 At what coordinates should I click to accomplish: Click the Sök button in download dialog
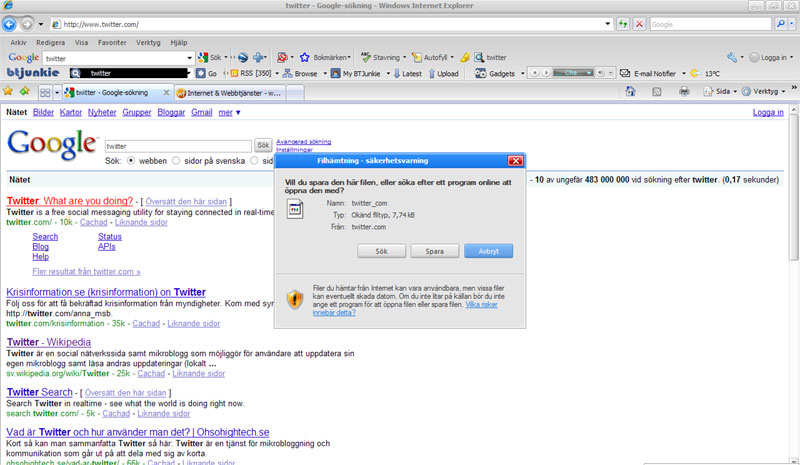tap(382, 251)
